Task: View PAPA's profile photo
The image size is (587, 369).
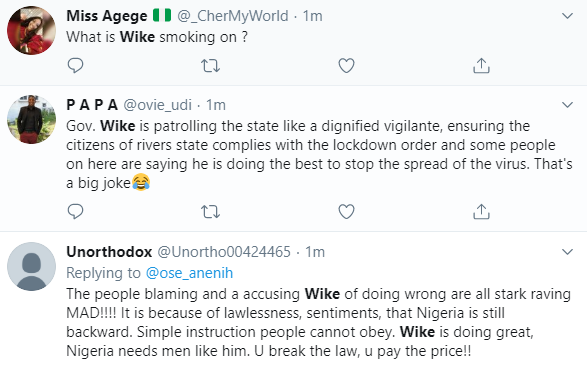Action: click(x=31, y=119)
